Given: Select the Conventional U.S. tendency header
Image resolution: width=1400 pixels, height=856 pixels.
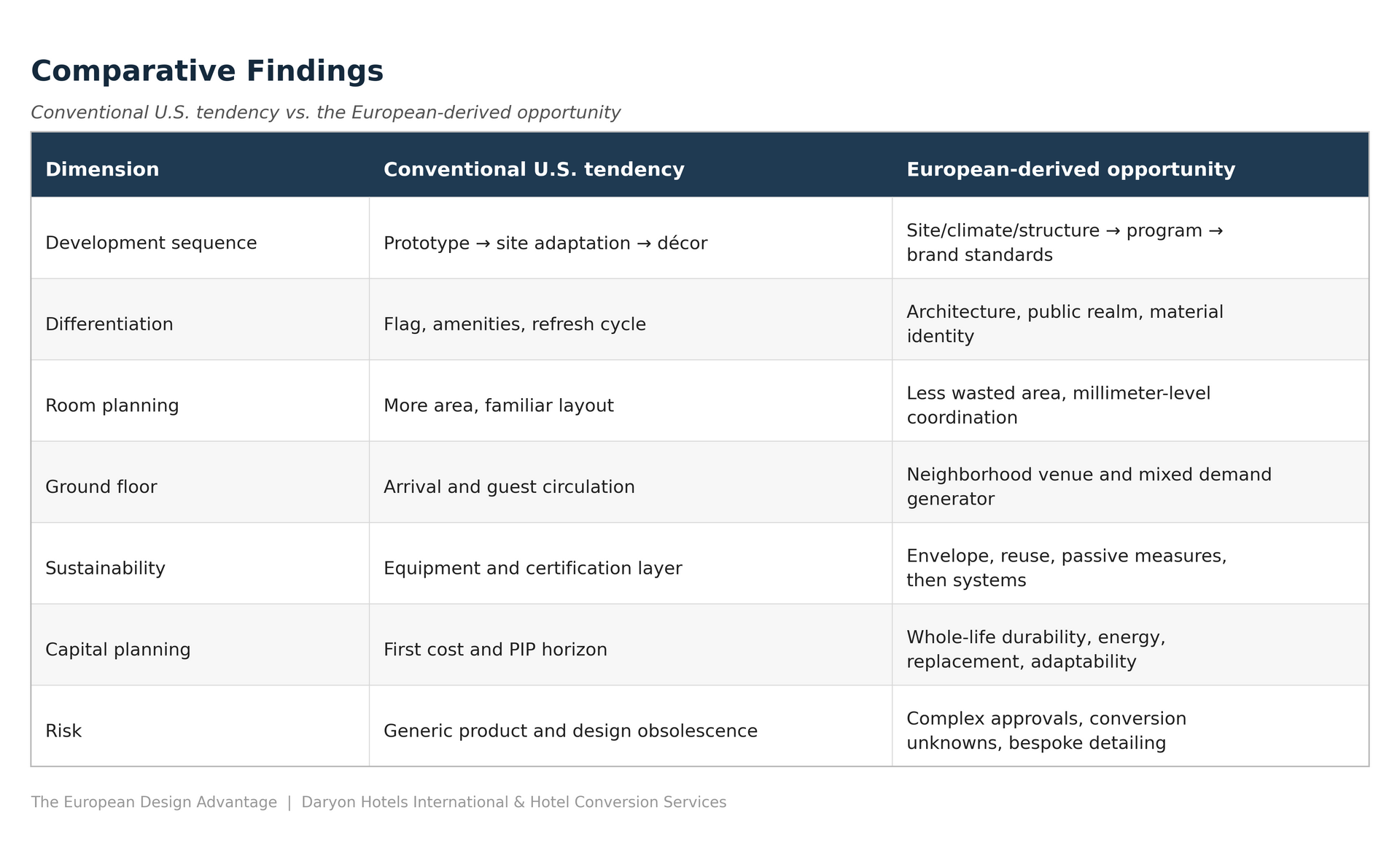Looking at the screenshot, I should [x=534, y=170].
